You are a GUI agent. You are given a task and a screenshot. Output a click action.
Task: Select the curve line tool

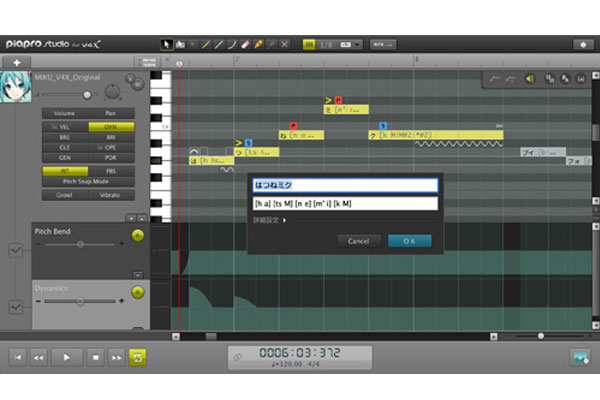click(x=232, y=44)
